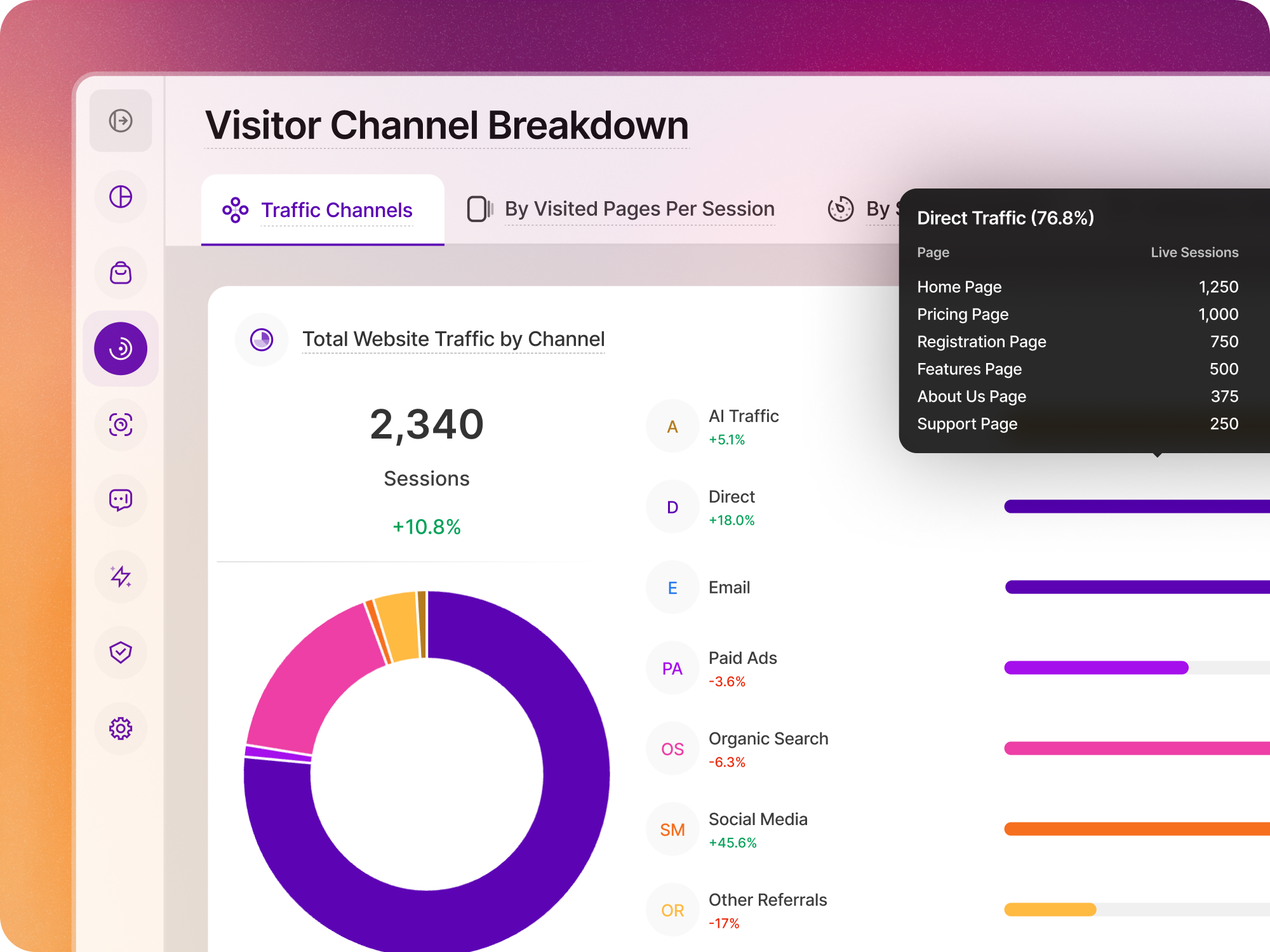
Task: Click the 'Home Page' tooltip row
Action: [x=1078, y=287]
